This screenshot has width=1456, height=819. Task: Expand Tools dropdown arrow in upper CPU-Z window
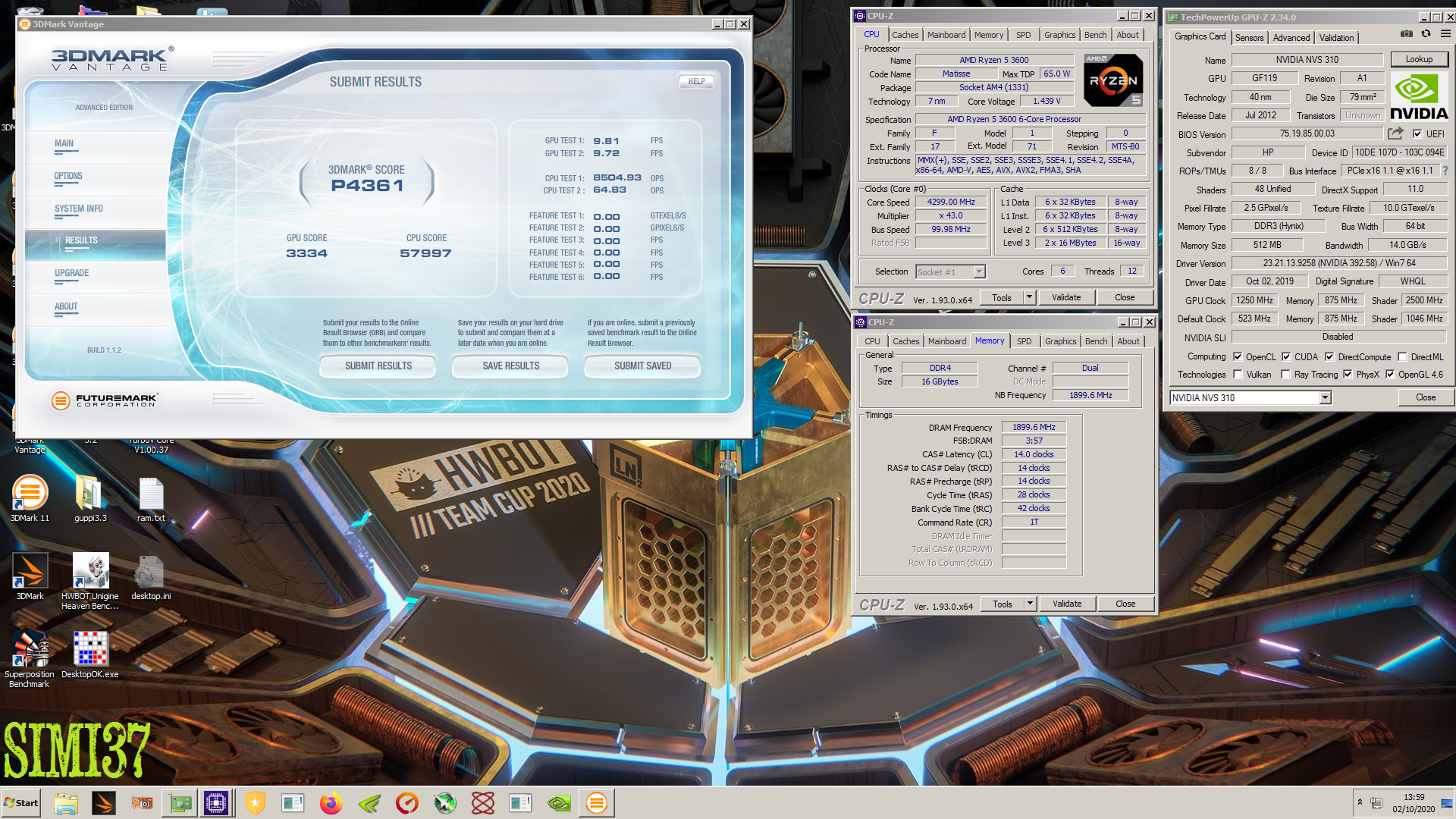point(1030,297)
